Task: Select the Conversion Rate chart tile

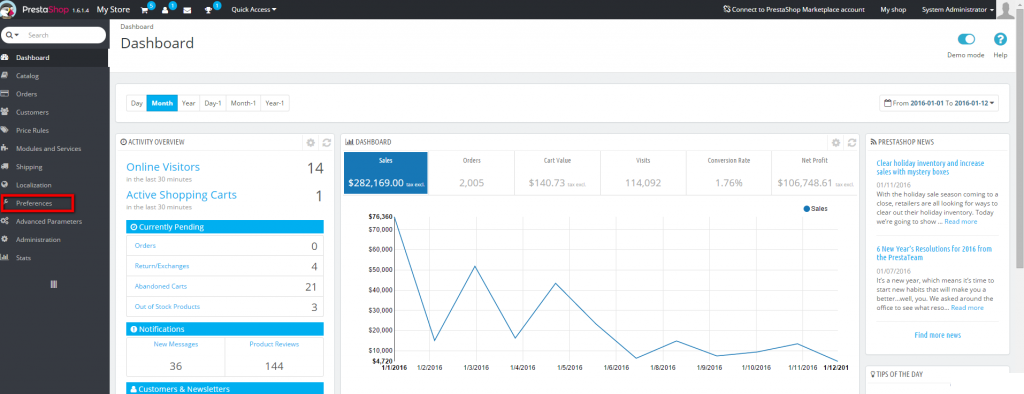Action: point(729,173)
